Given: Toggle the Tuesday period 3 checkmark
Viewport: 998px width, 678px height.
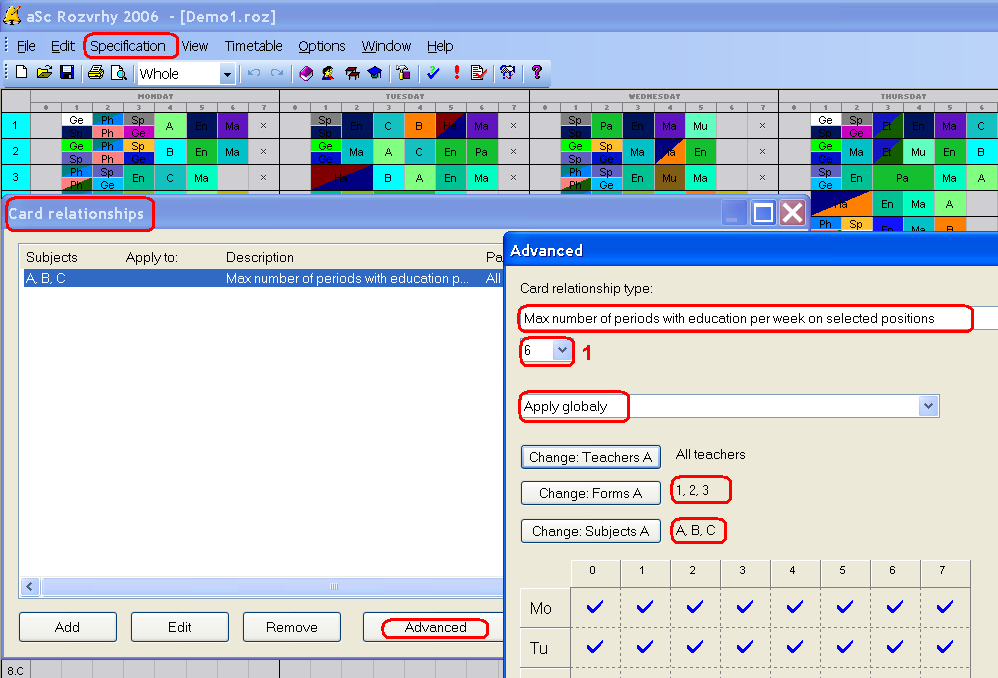Looking at the screenshot, I should pyautogui.click(x=745, y=647).
